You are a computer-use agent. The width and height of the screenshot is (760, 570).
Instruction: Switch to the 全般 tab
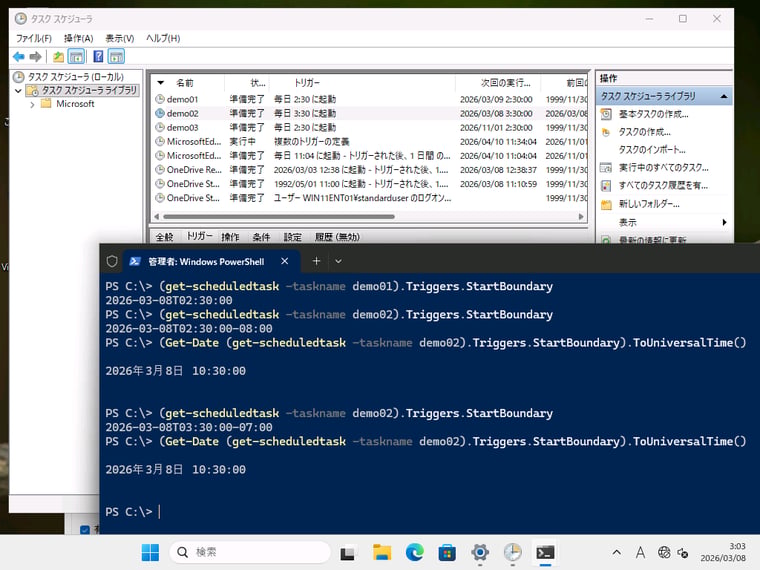164,237
